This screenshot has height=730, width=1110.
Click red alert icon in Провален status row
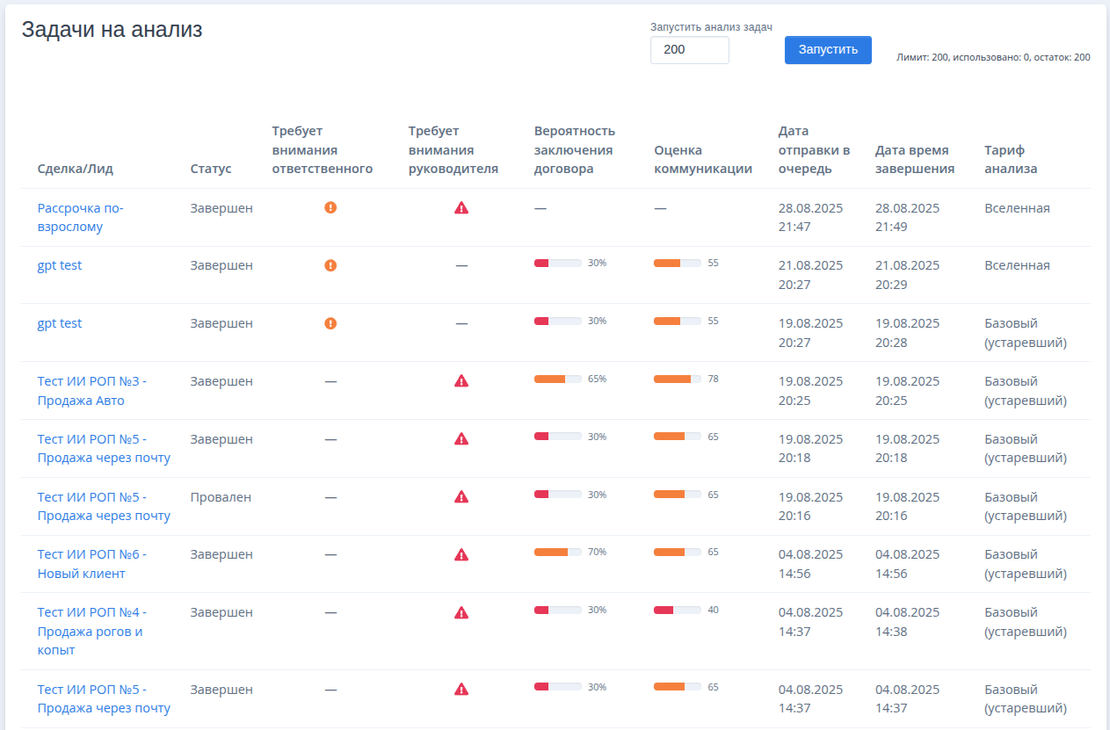(461, 495)
